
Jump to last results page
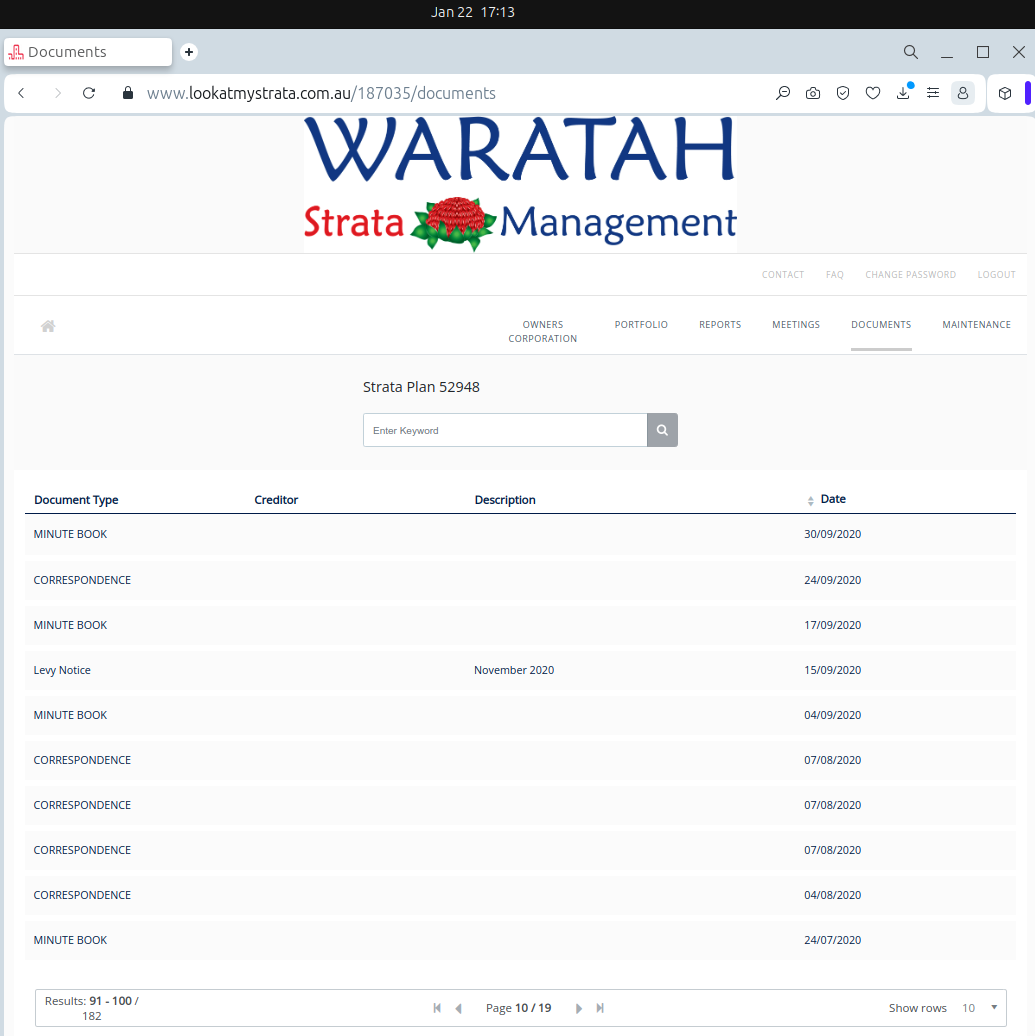pyautogui.click(x=600, y=1008)
